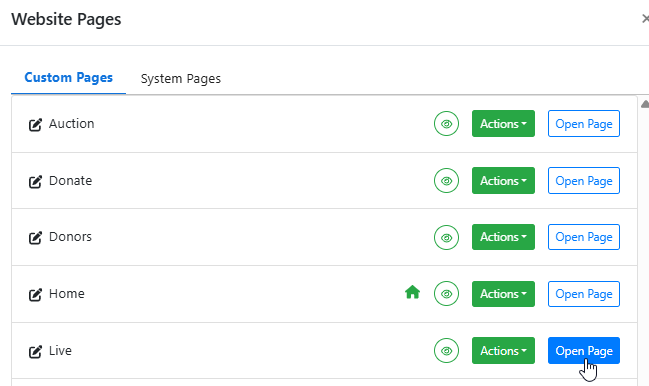The height and width of the screenshot is (386, 649).
Task: Select the Custom Pages tab
Action: pyautogui.click(x=68, y=78)
